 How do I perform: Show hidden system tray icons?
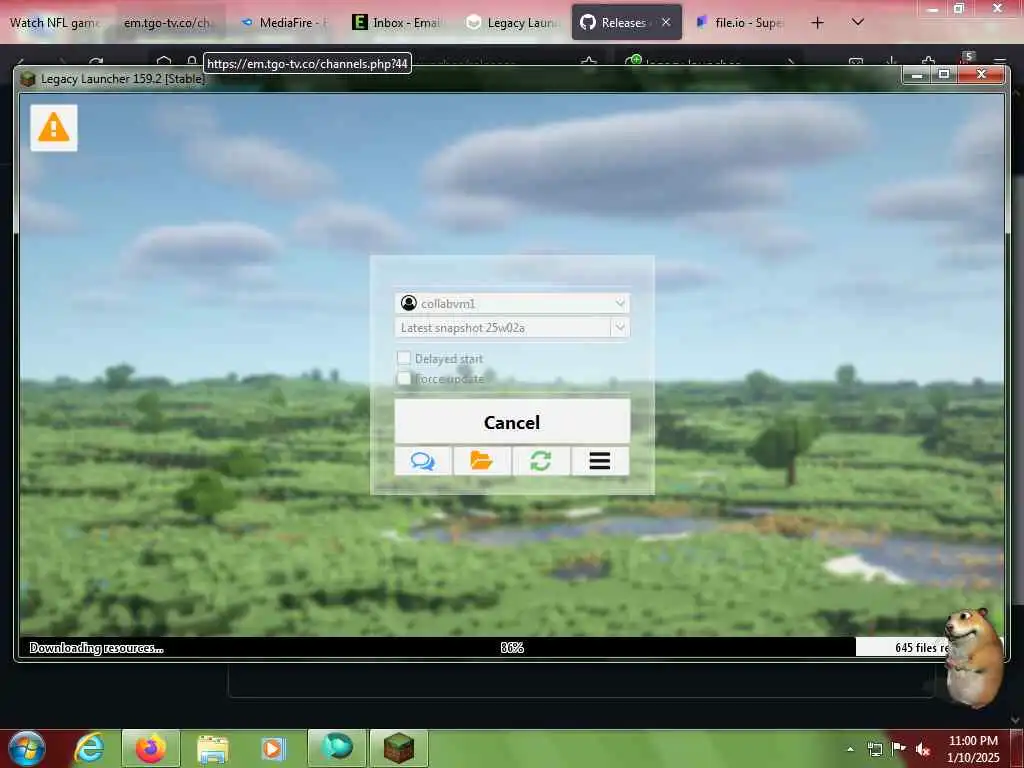(850, 749)
